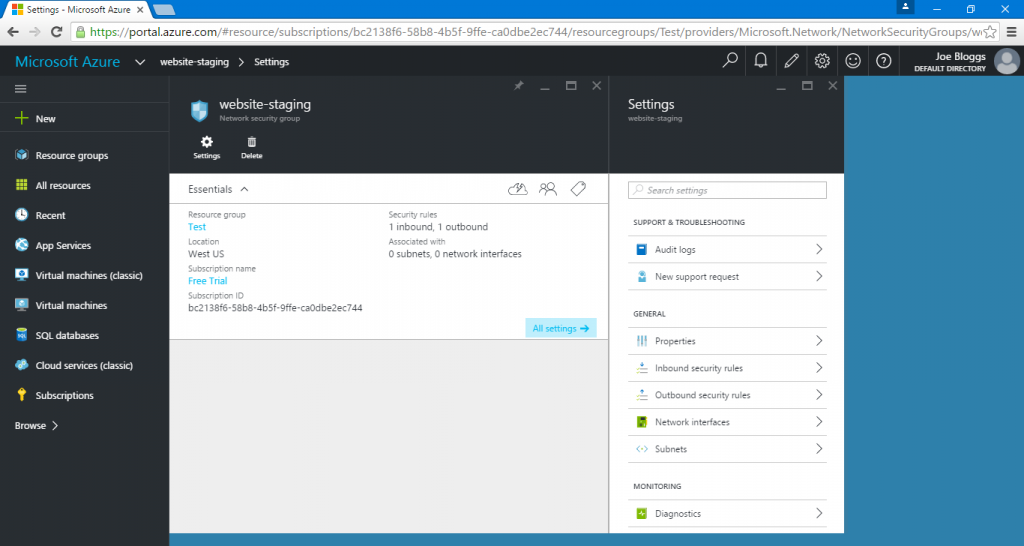Viewport: 1024px width, 546px height.
Task: Click the network security group shield icon
Action: (199, 110)
